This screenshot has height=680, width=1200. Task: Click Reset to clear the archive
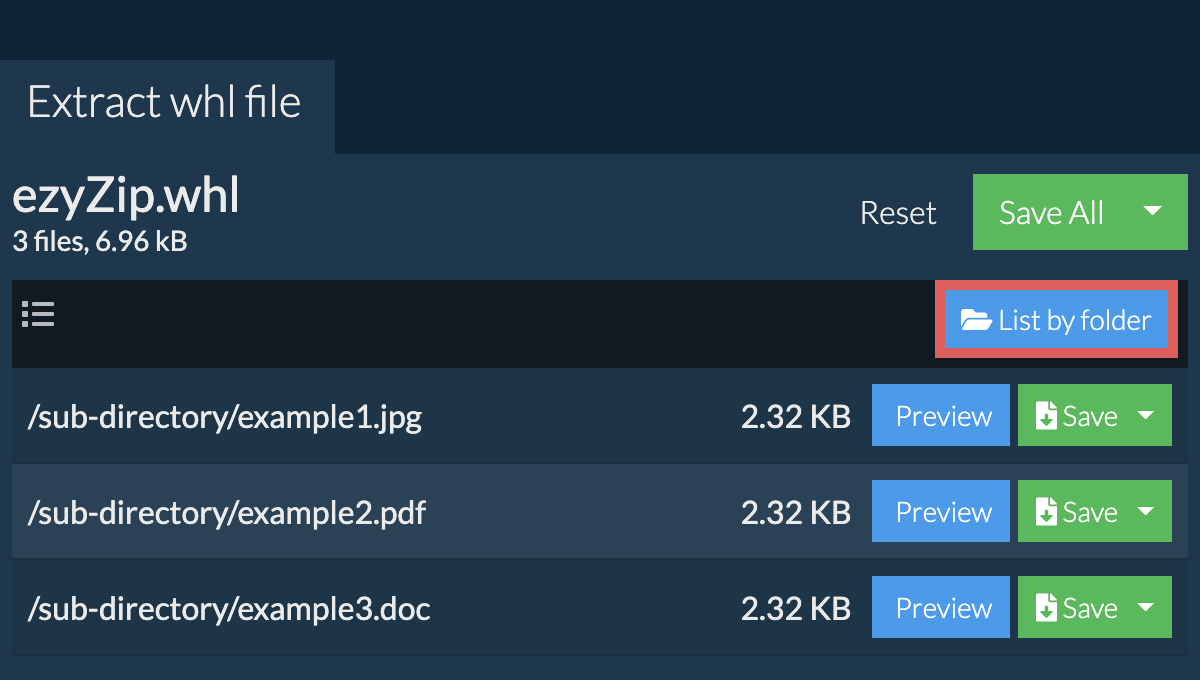click(x=897, y=212)
